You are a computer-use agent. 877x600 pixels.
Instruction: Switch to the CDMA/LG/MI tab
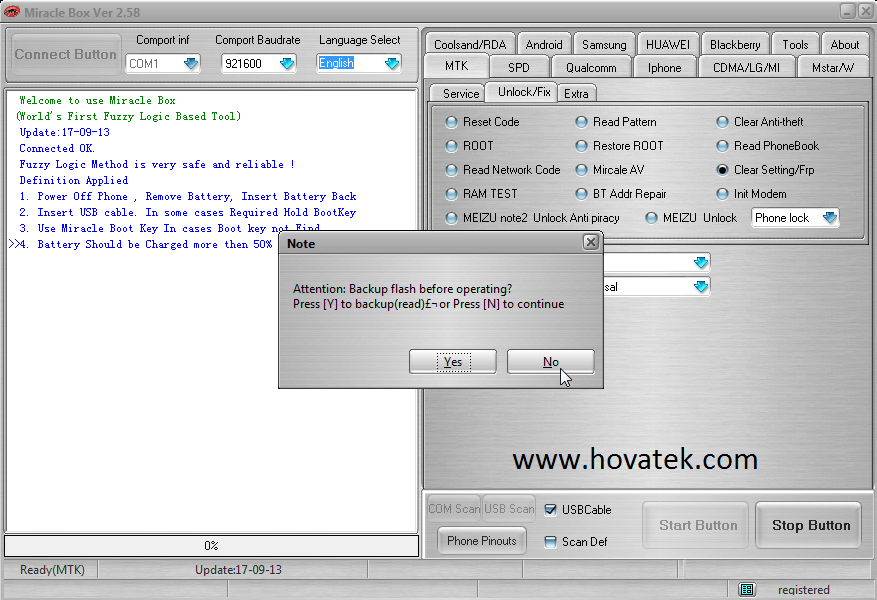click(x=746, y=68)
